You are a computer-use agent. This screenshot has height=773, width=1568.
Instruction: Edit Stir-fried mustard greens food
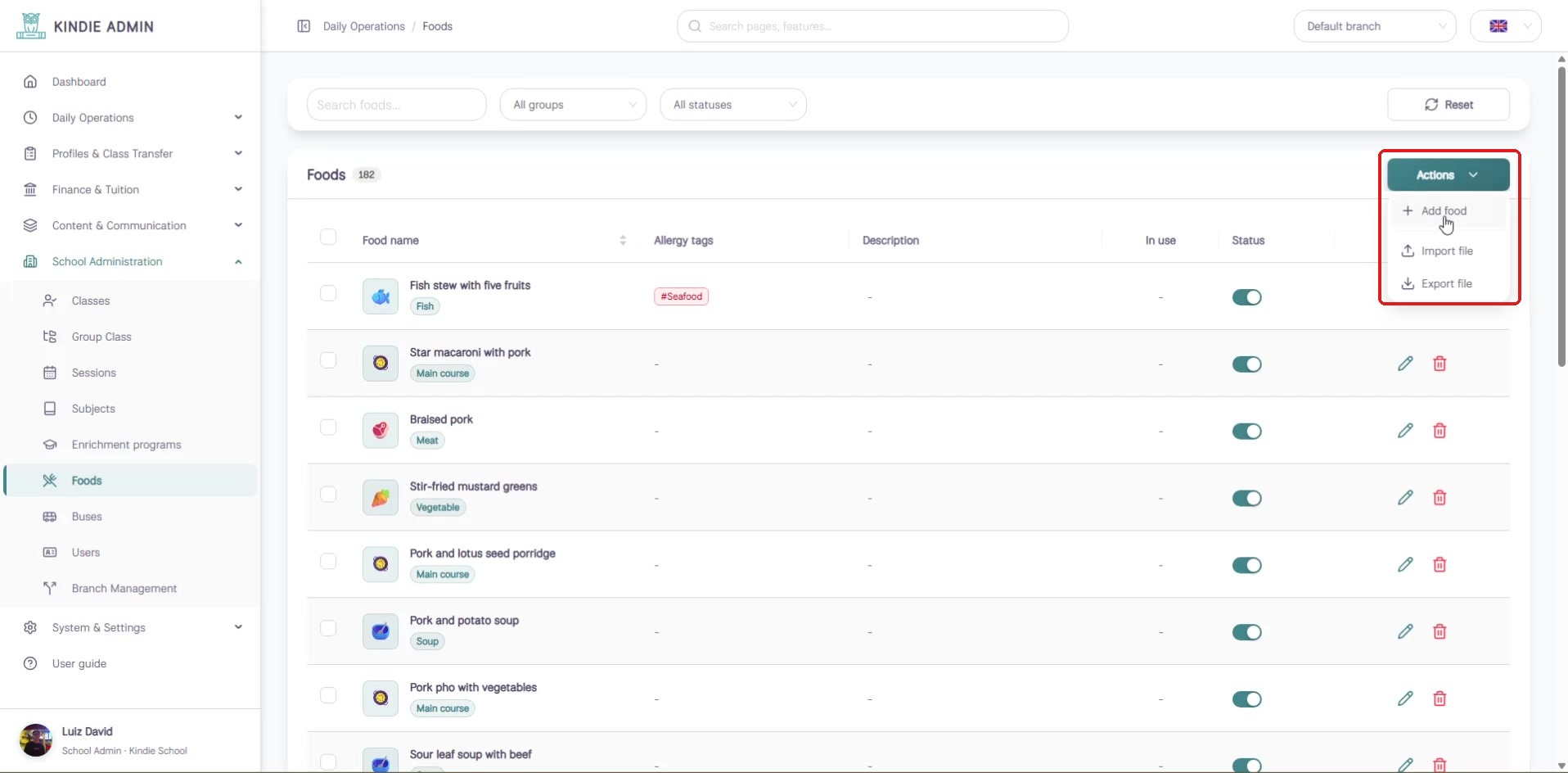click(1405, 498)
